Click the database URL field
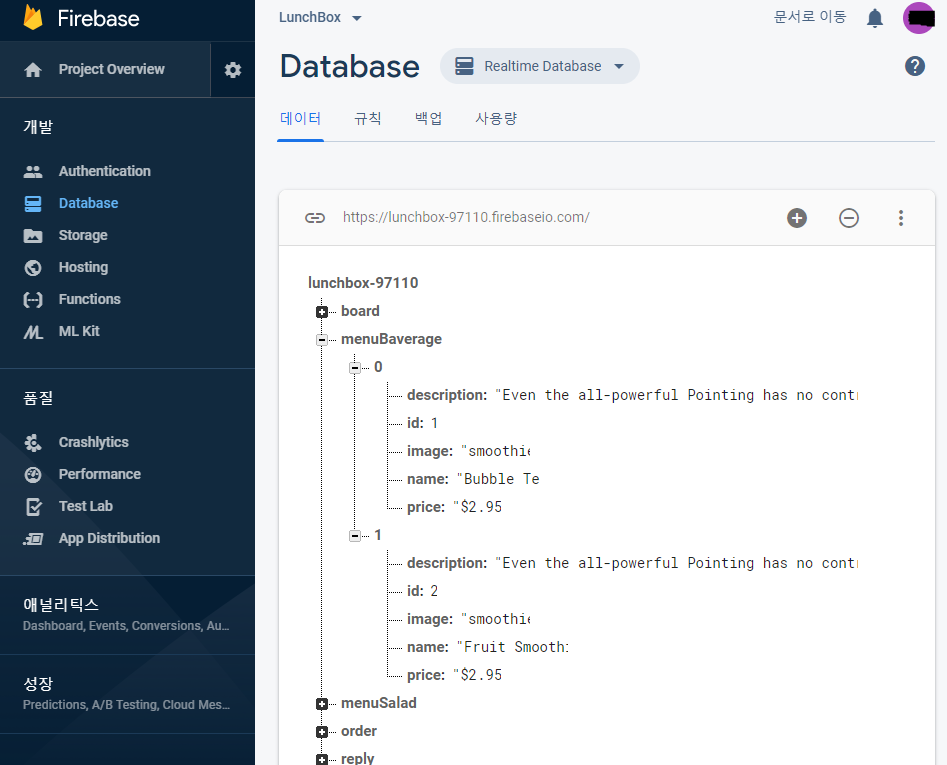 coord(466,217)
